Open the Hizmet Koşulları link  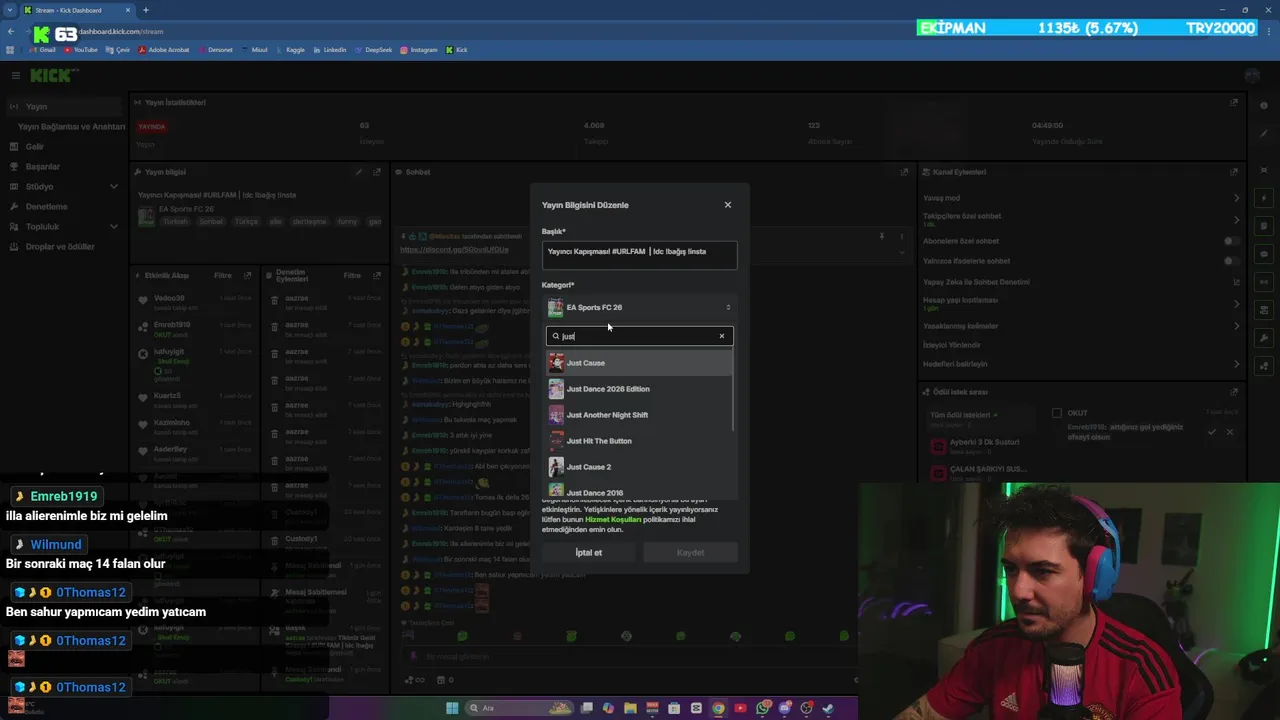tap(613, 519)
